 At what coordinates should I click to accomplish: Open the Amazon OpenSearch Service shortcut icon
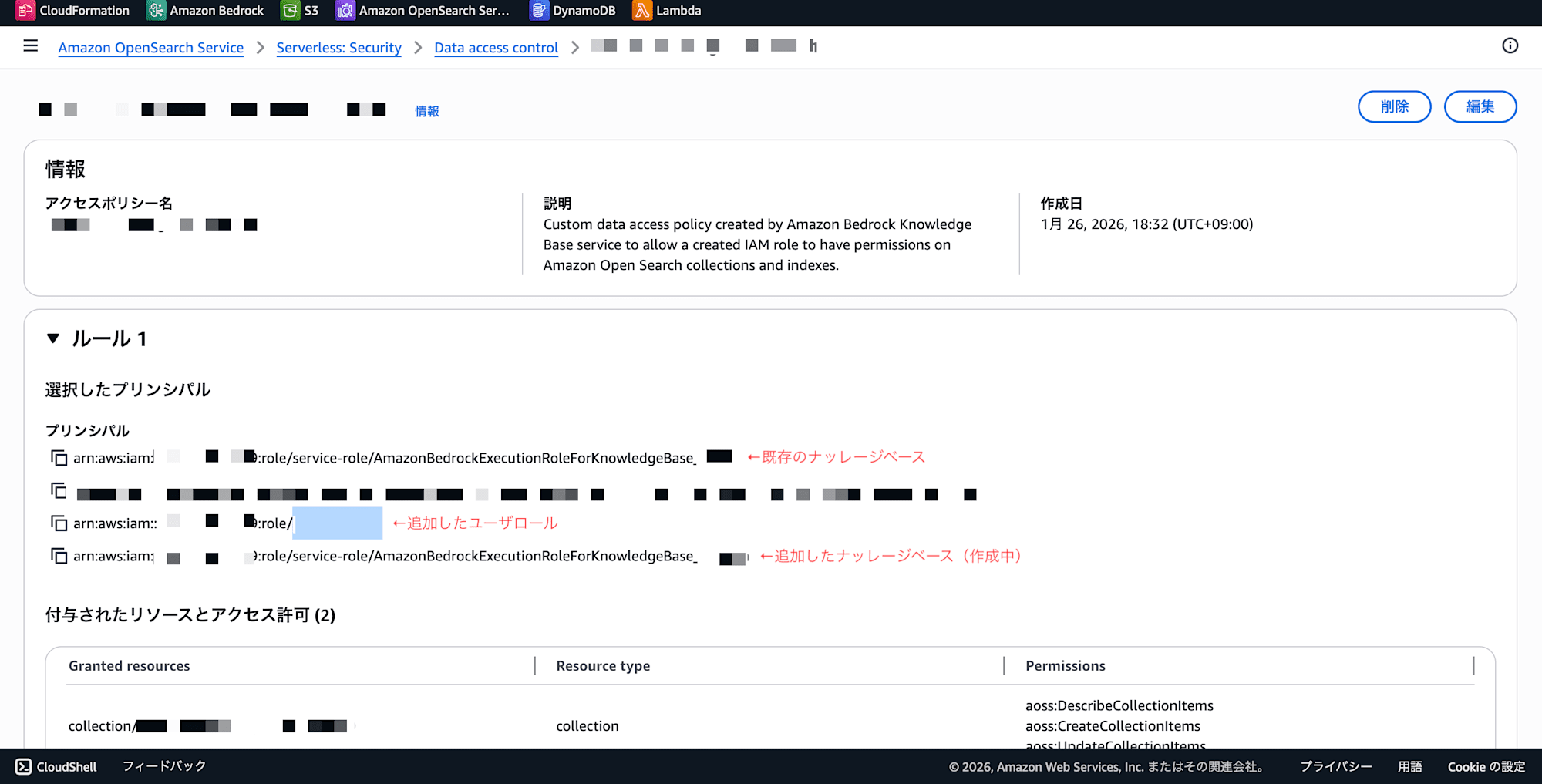[x=345, y=10]
